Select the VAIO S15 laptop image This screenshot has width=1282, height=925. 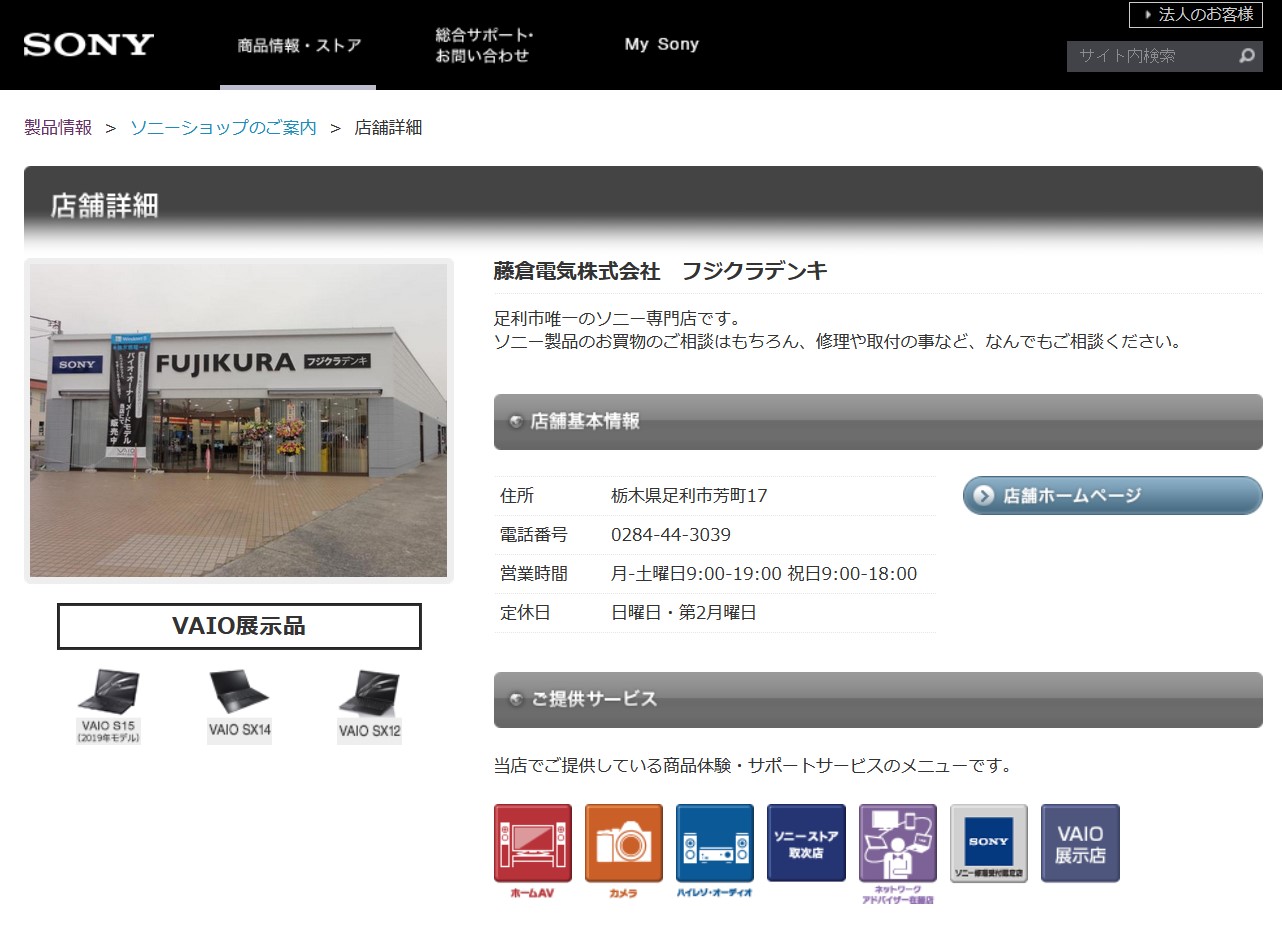[x=109, y=706]
